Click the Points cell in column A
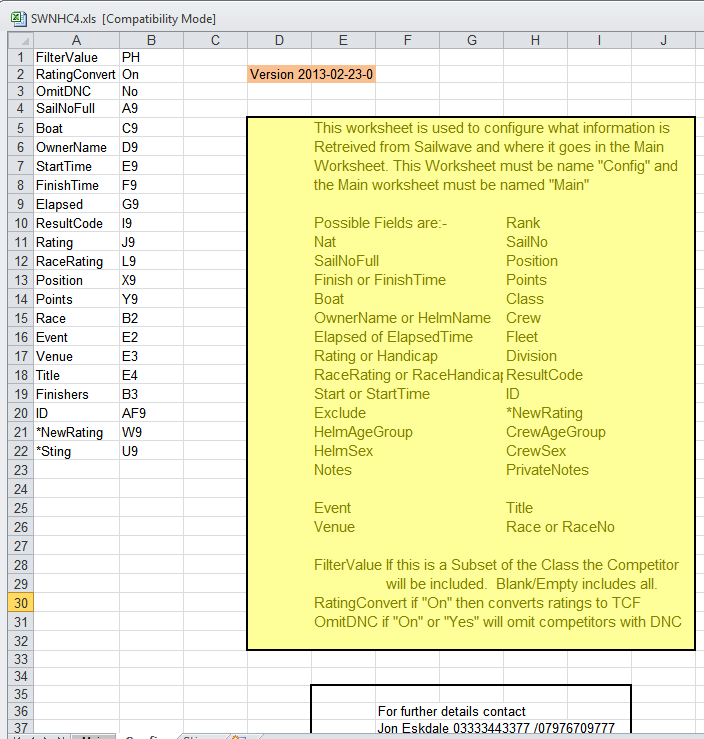The width and height of the screenshot is (704, 739). [x=76, y=299]
